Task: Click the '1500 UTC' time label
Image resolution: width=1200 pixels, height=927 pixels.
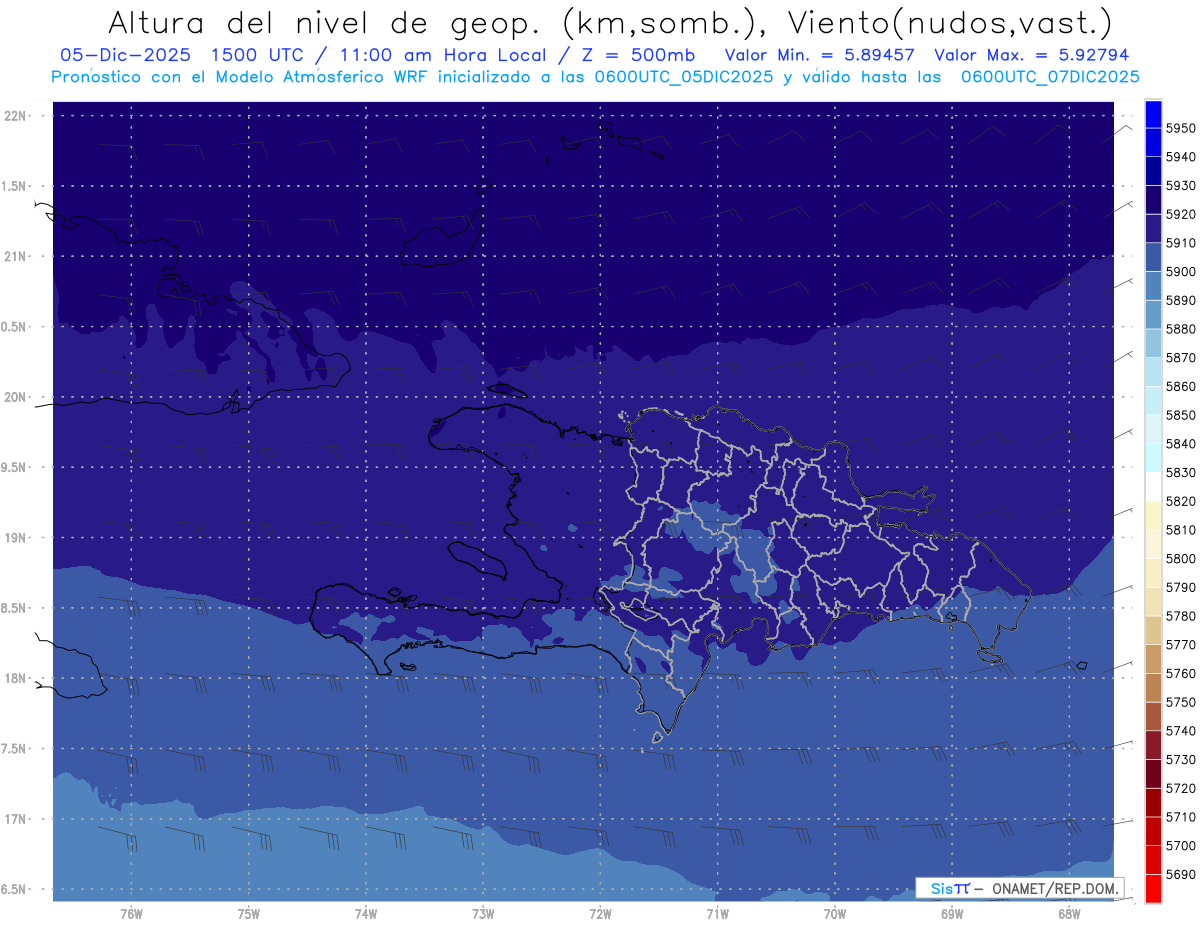Action: tap(257, 56)
